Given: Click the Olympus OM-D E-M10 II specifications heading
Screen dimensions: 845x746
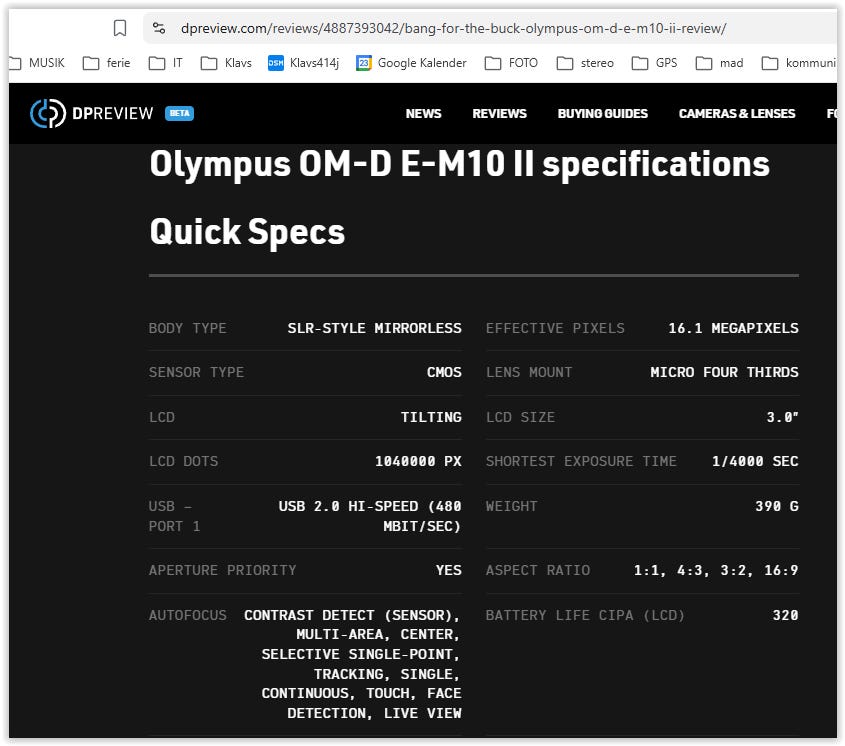Looking at the screenshot, I should [x=459, y=164].
